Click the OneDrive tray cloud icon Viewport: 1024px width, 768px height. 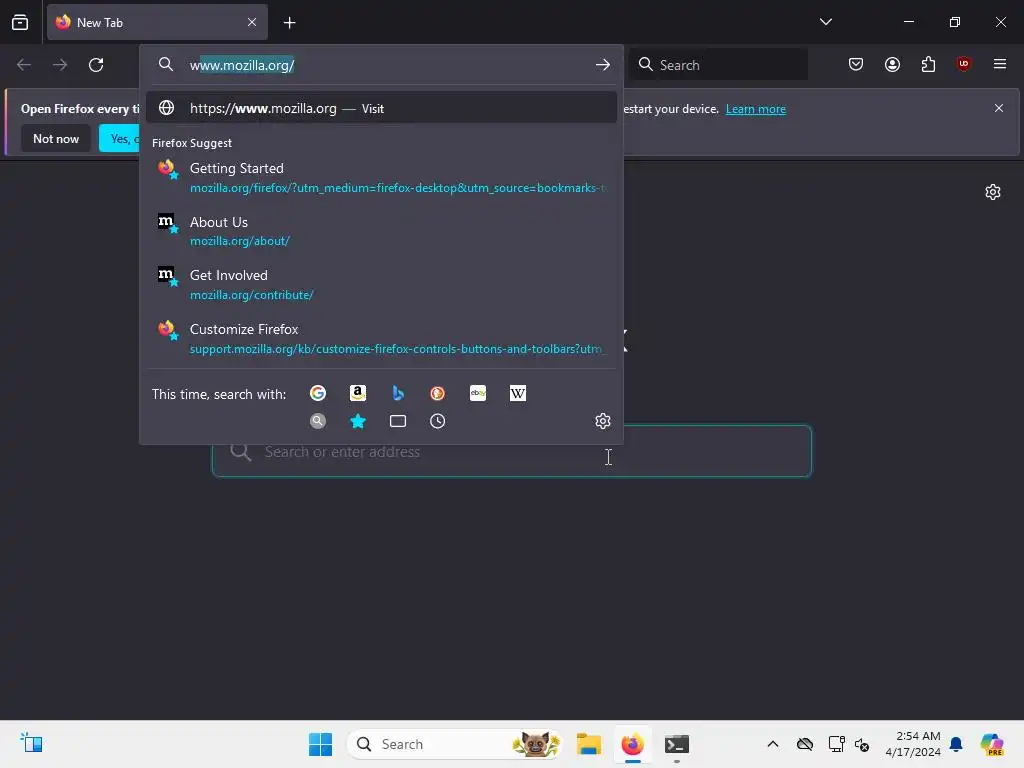[x=805, y=744]
